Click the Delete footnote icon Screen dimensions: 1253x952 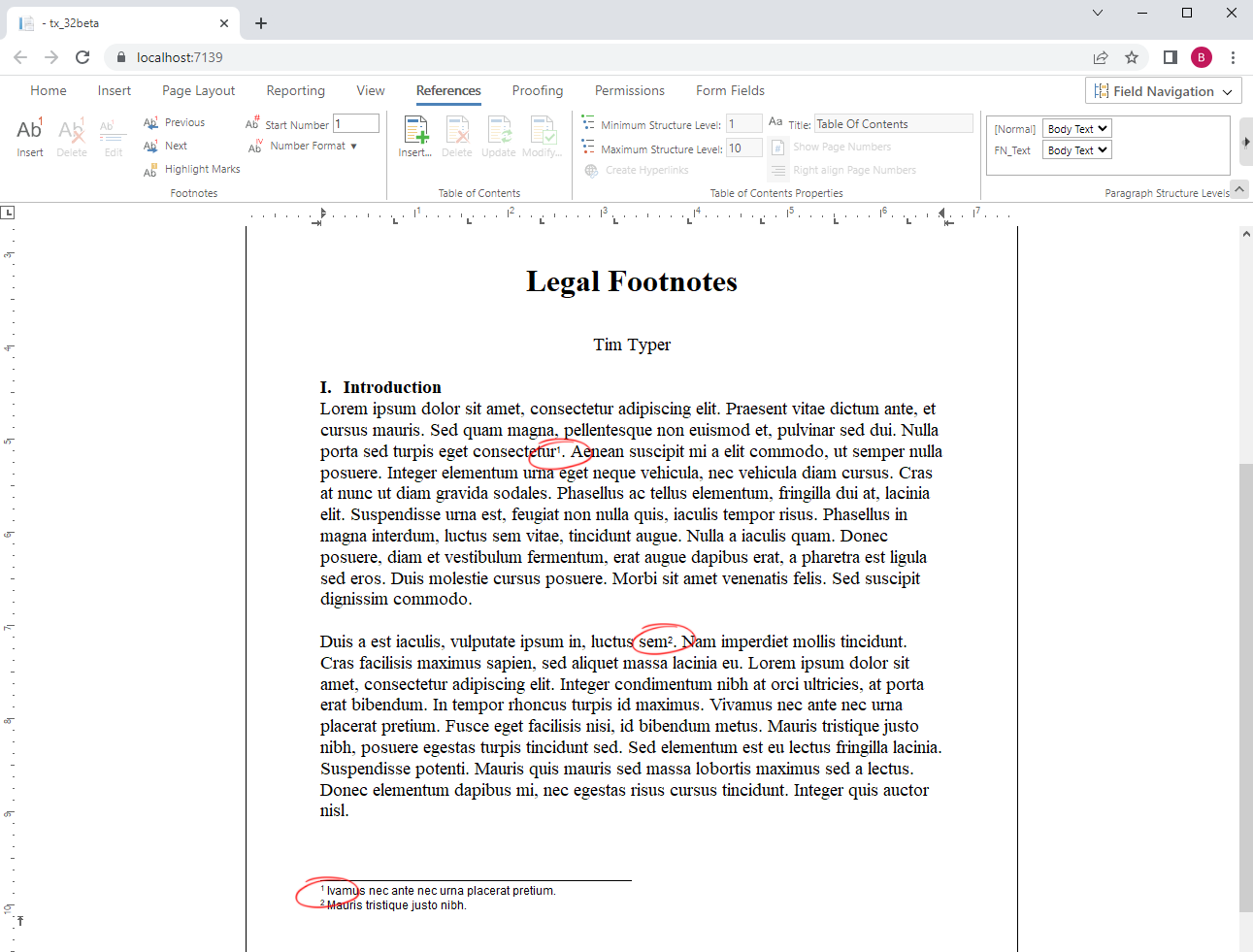[x=72, y=137]
